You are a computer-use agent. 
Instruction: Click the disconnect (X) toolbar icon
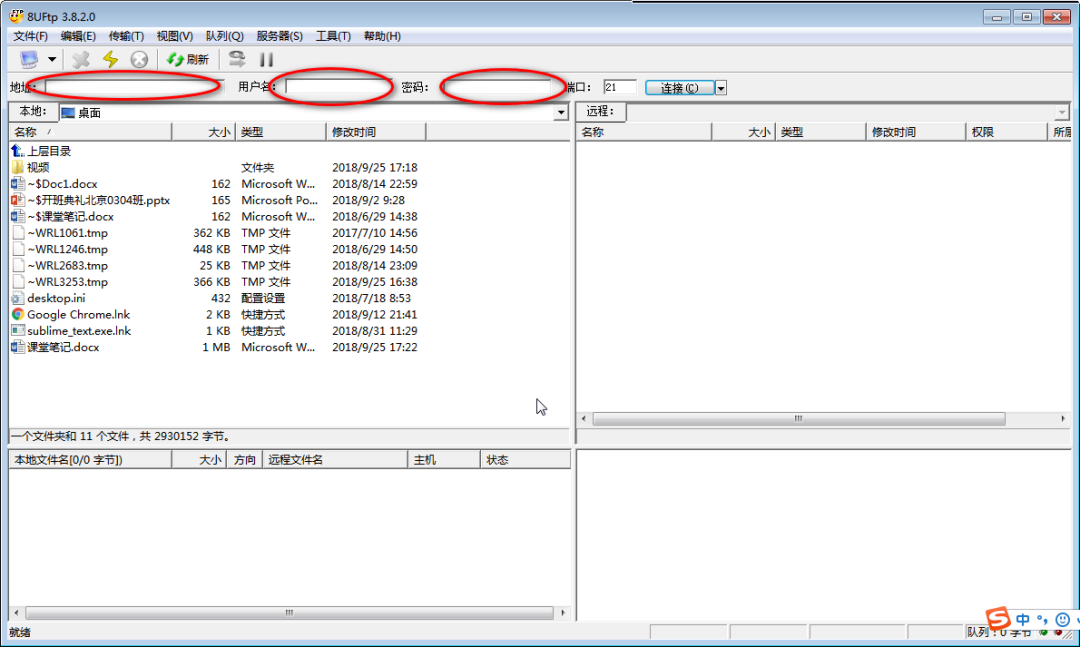[x=80, y=59]
